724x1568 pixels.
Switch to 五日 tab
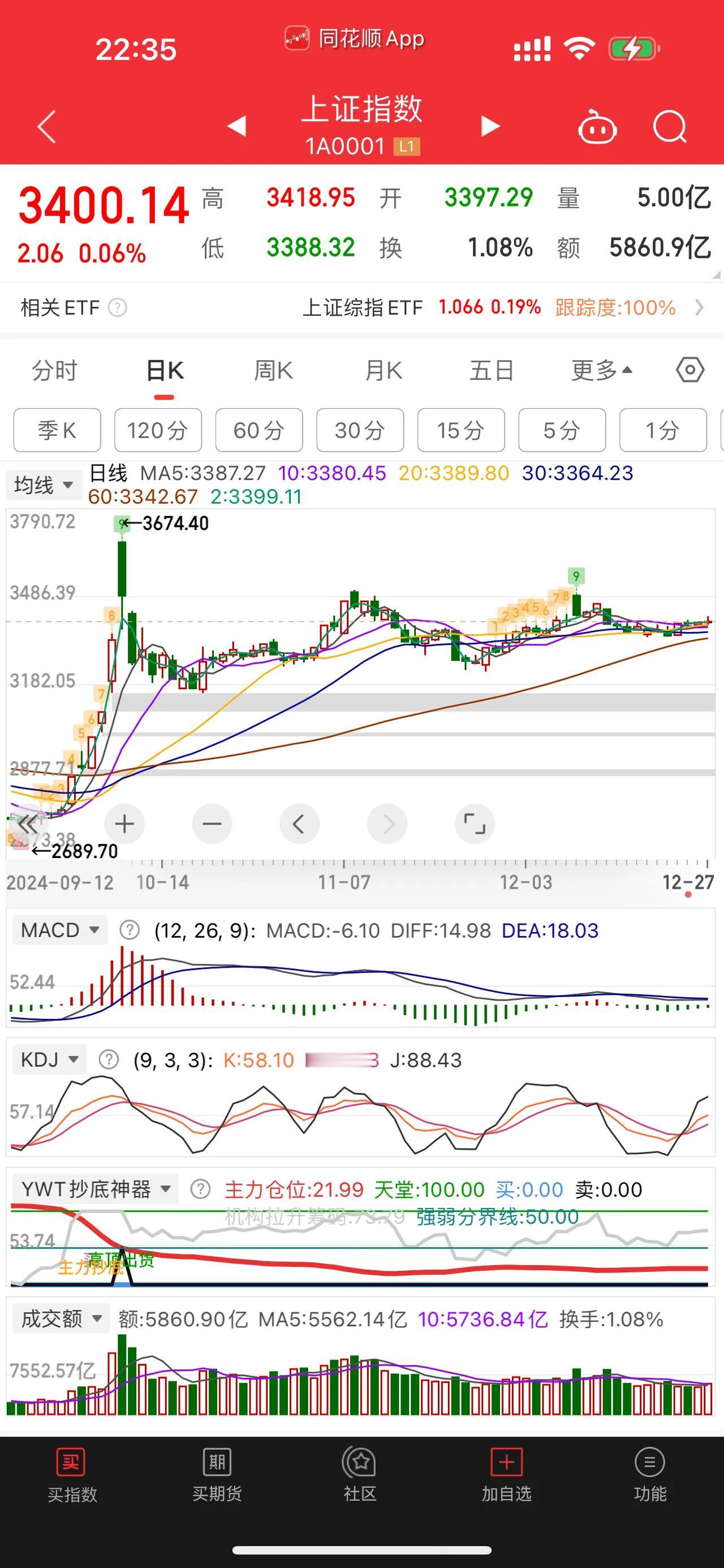click(492, 370)
